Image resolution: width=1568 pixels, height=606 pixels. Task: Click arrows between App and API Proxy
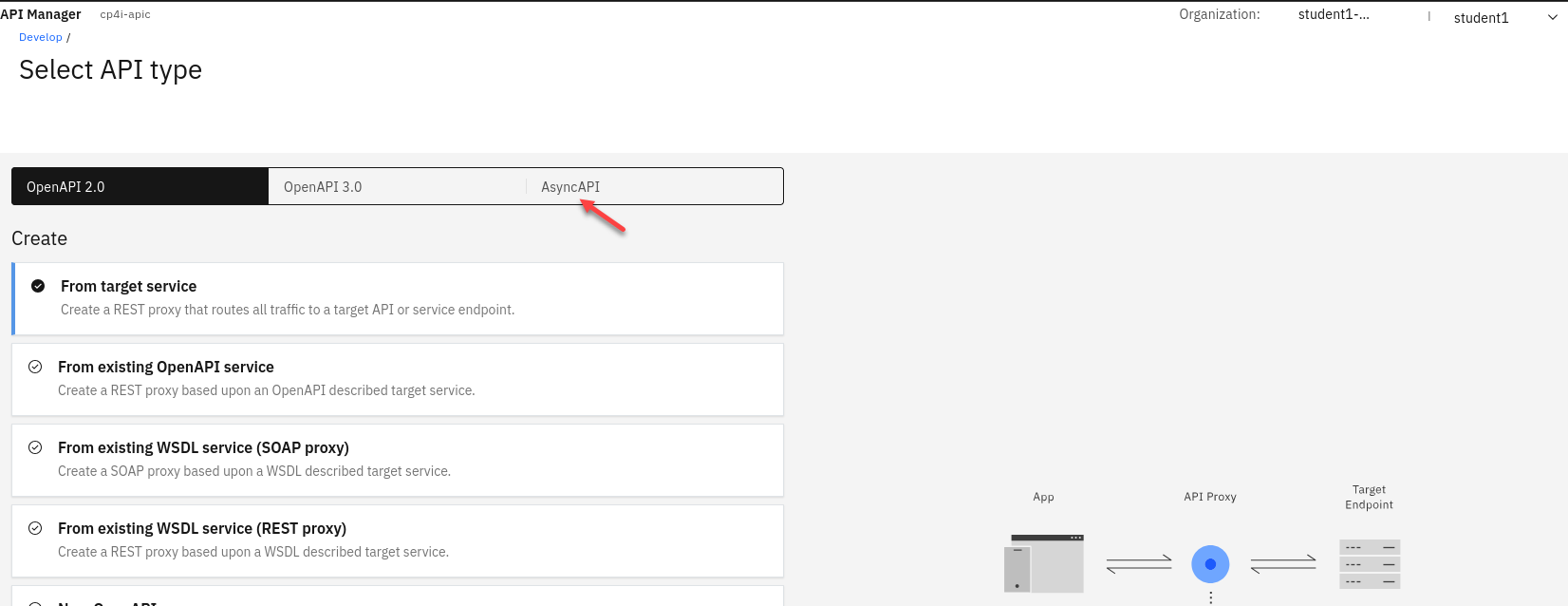click(x=1139, y=564)
